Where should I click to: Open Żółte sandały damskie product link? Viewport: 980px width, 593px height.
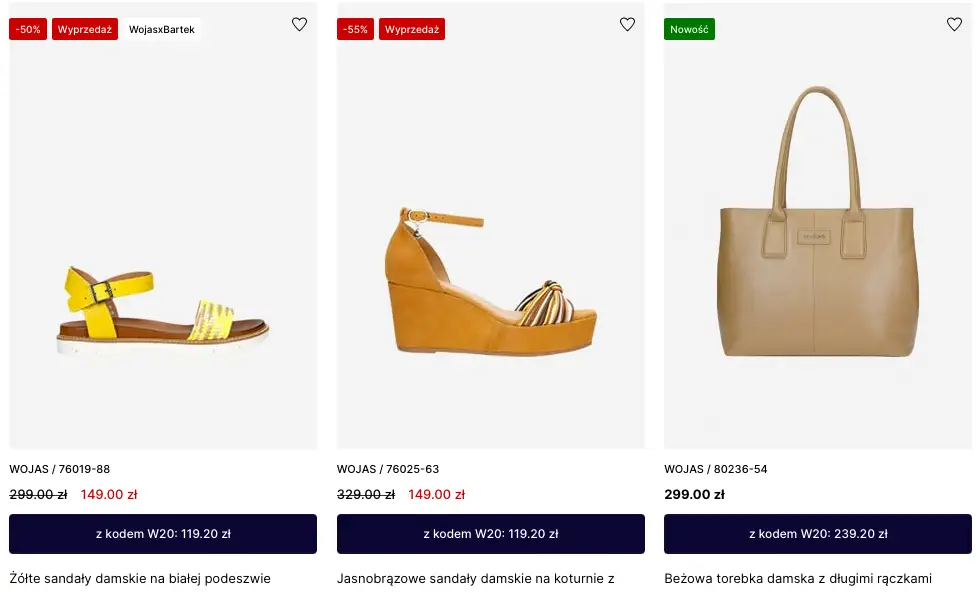coord(140,578)
